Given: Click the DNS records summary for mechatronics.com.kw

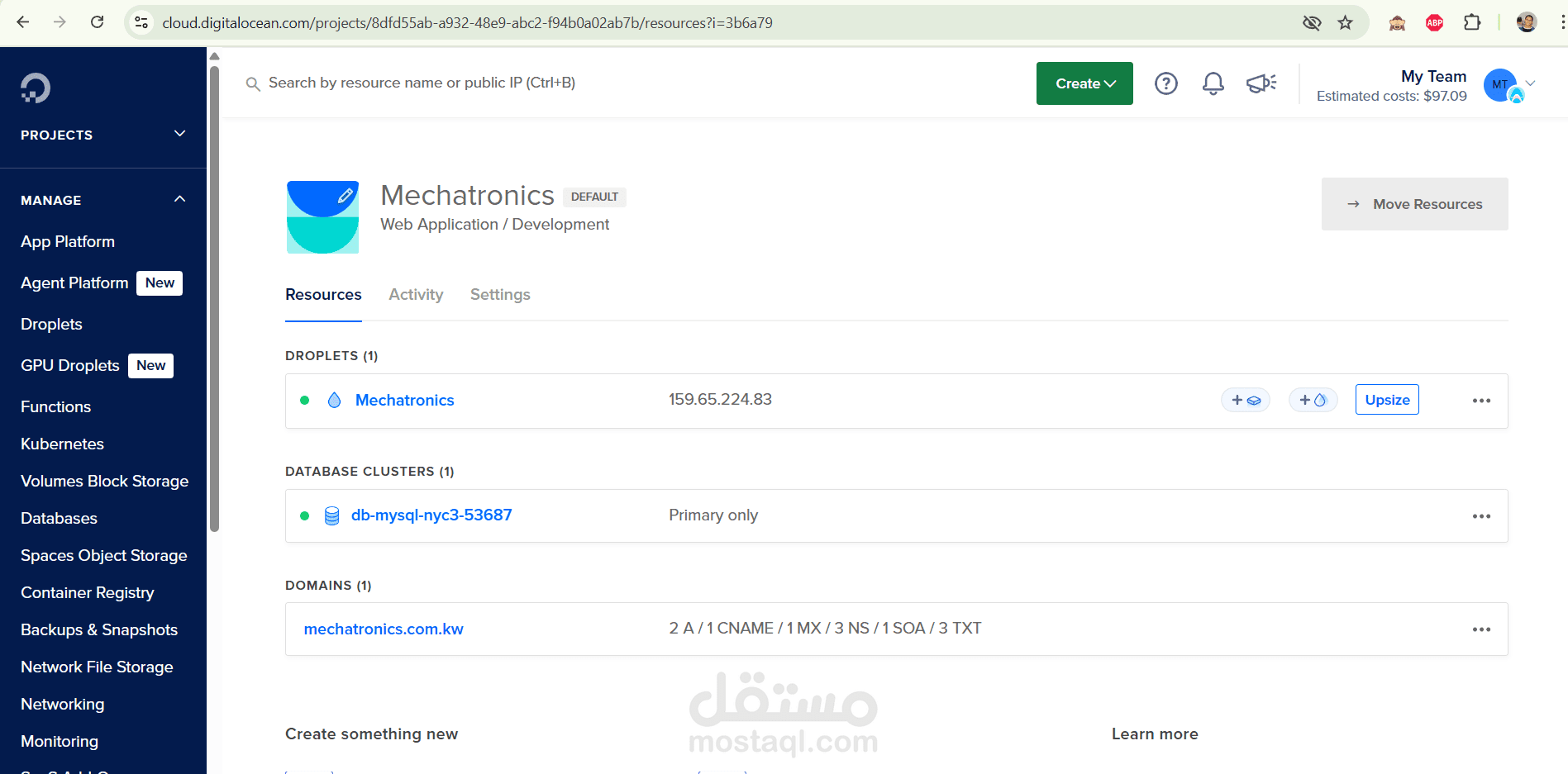Looking at the screenshot, I should [x=825, y=629].
